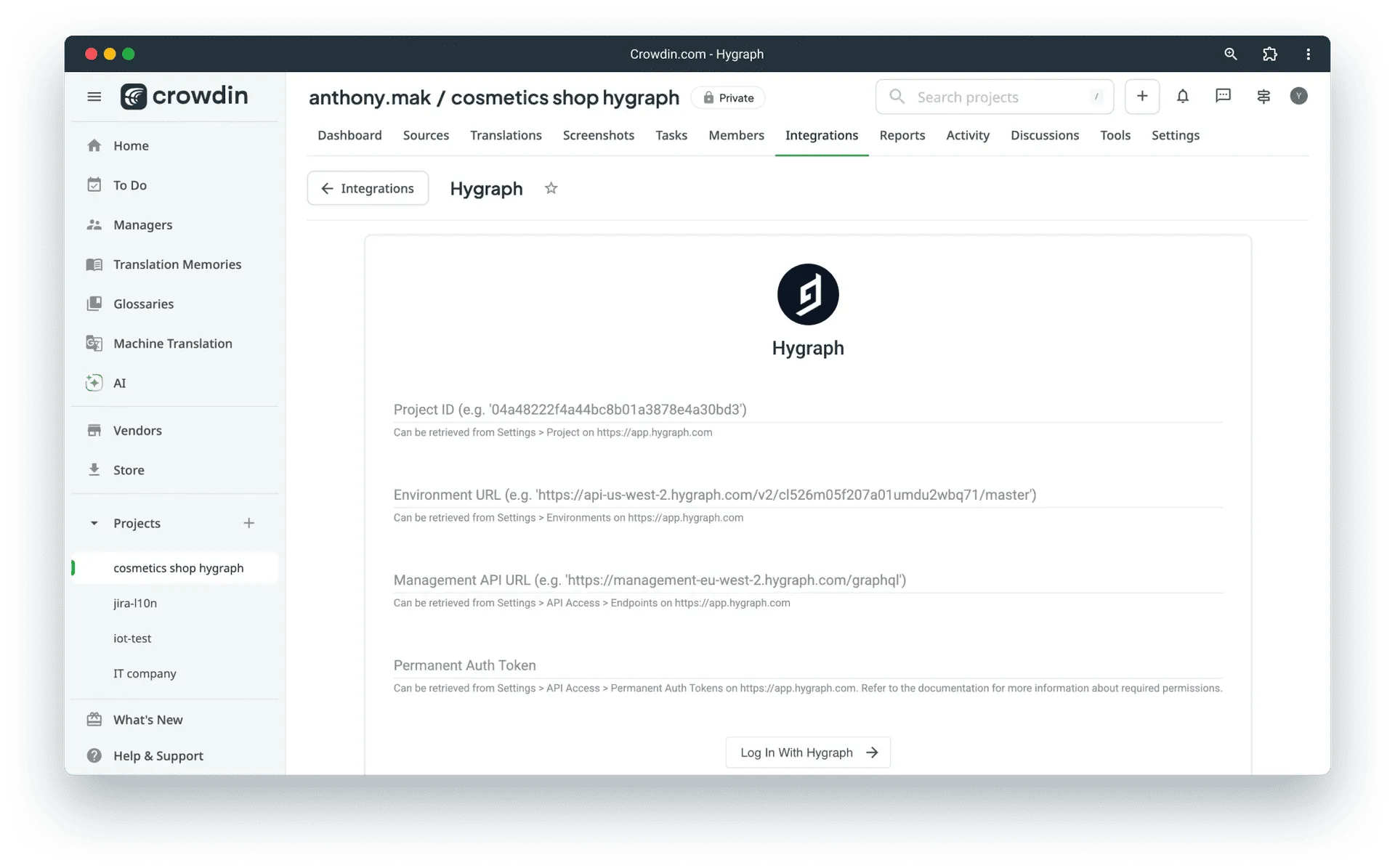
Task: Open the Y profile avatar
Action: [x=1300, y=96]
